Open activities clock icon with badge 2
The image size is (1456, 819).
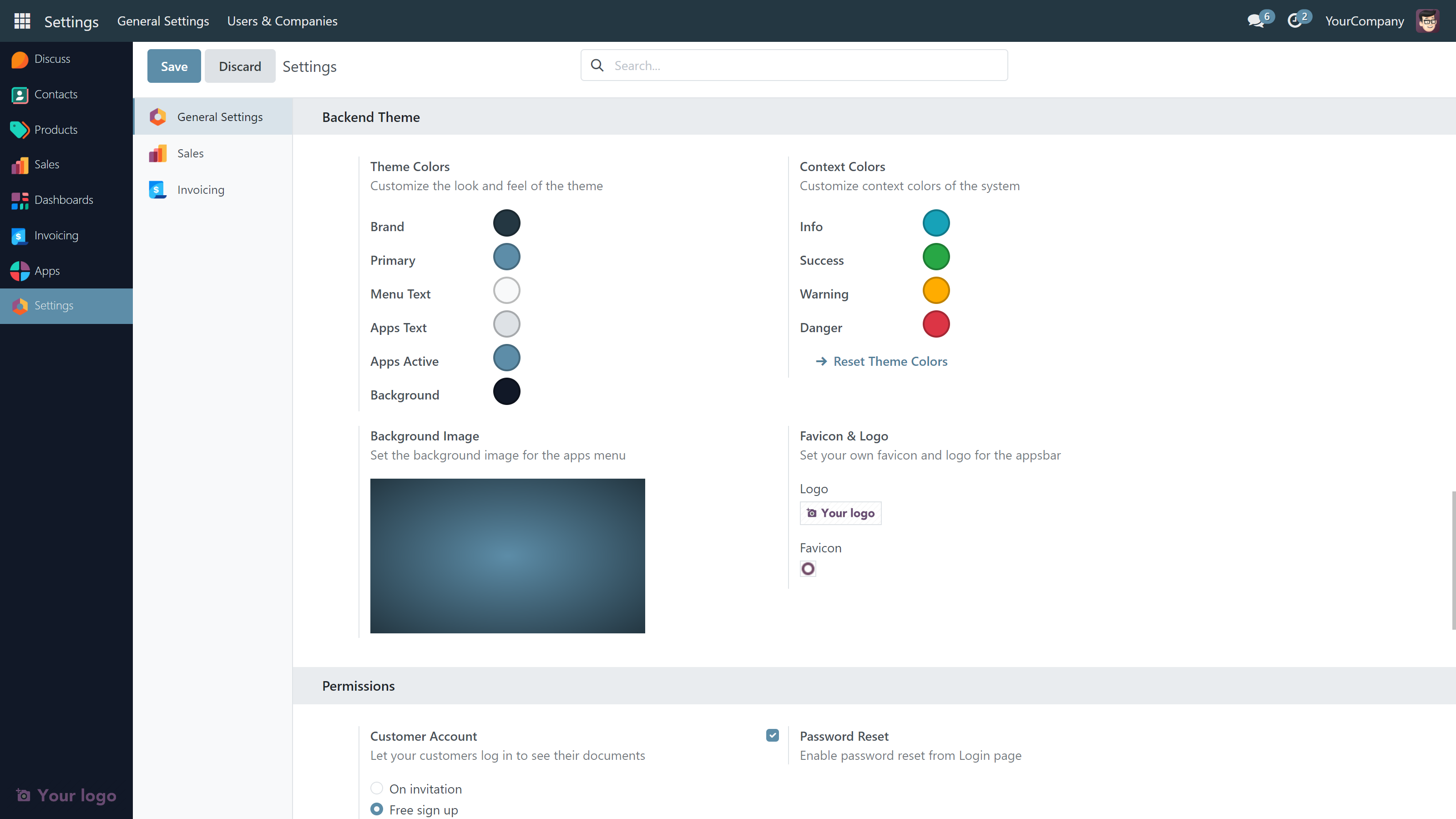coord(1295,21)
